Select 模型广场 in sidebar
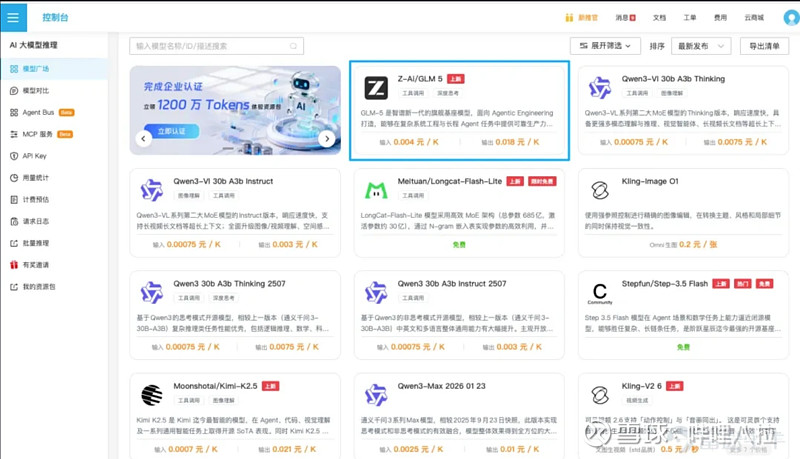Image resolution: width=800 pixels, height=459 pixels. [54, 69]
